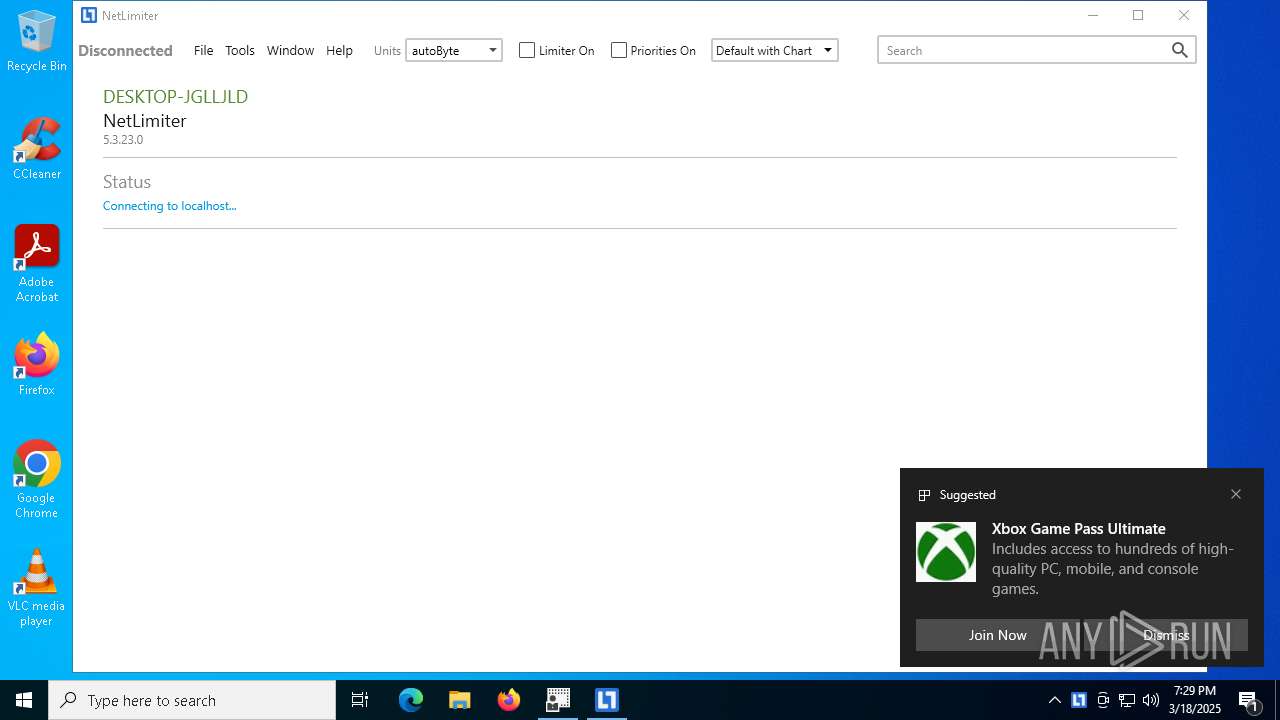The width and height of the screenshot is (1280, 720).
Task: Select the VLC media player desktop icon
Action: [x=37, y=587]
